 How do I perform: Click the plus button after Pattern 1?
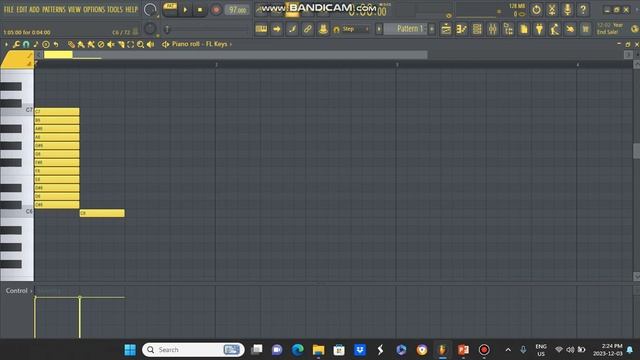432,29
